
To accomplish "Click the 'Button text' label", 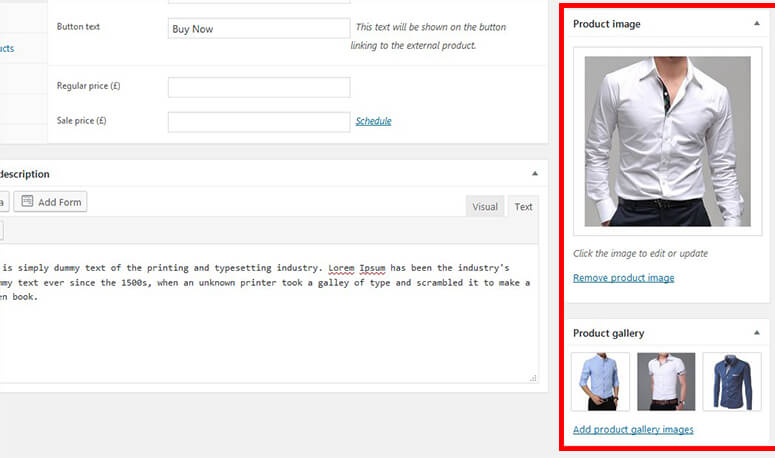I will 78,27.
